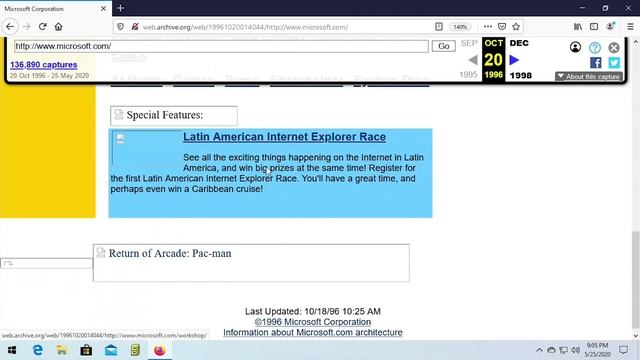Click the page vertical scrollbar thumb
This screenshot has height=360, width=640.
click(636, 279)
